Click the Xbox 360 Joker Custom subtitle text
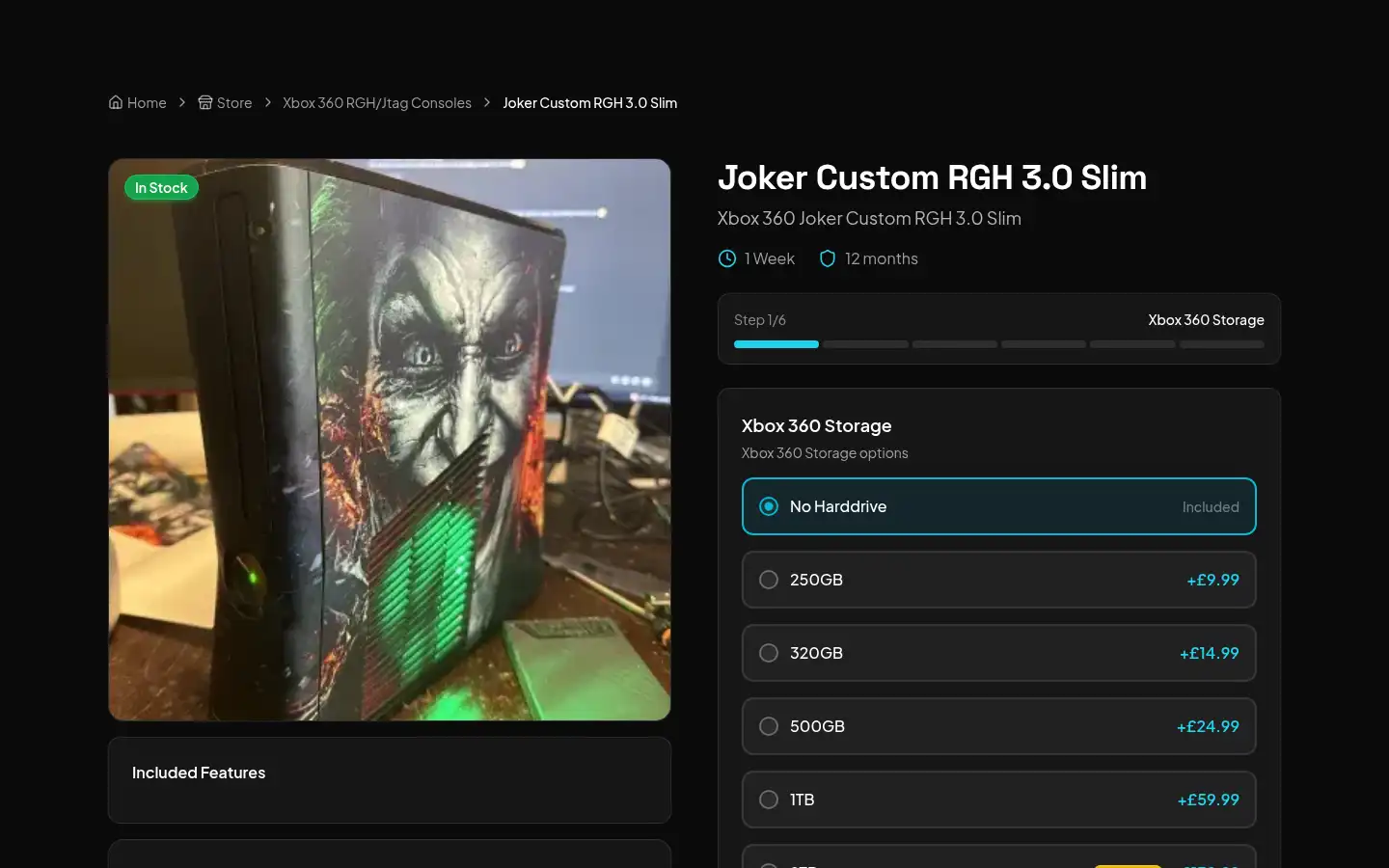Screen dimensions: 1389x868 [x=869, y=219]
